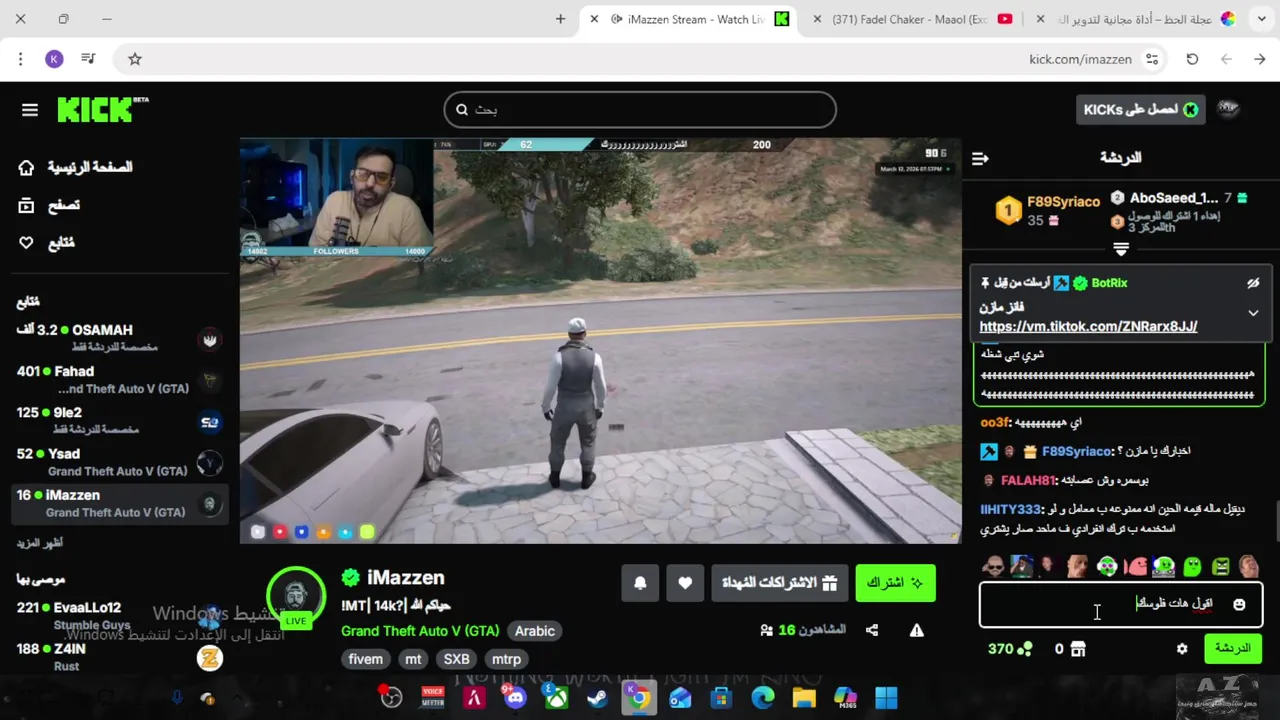Click oo3f username in chat

click(995, 423)
